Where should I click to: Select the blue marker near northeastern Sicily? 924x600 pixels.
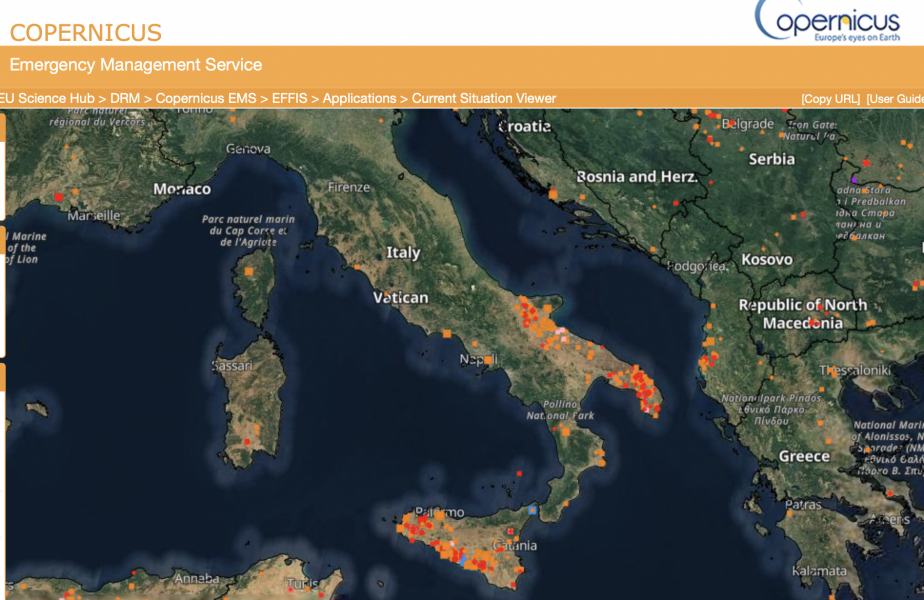click(x=533, y=510)
